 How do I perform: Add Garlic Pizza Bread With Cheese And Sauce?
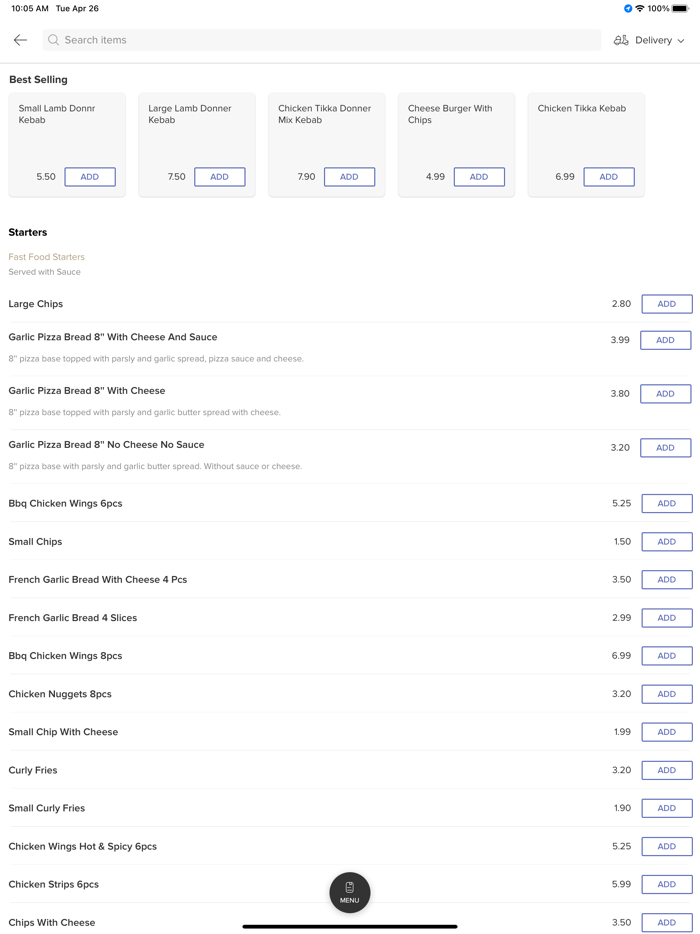(665, 340)
